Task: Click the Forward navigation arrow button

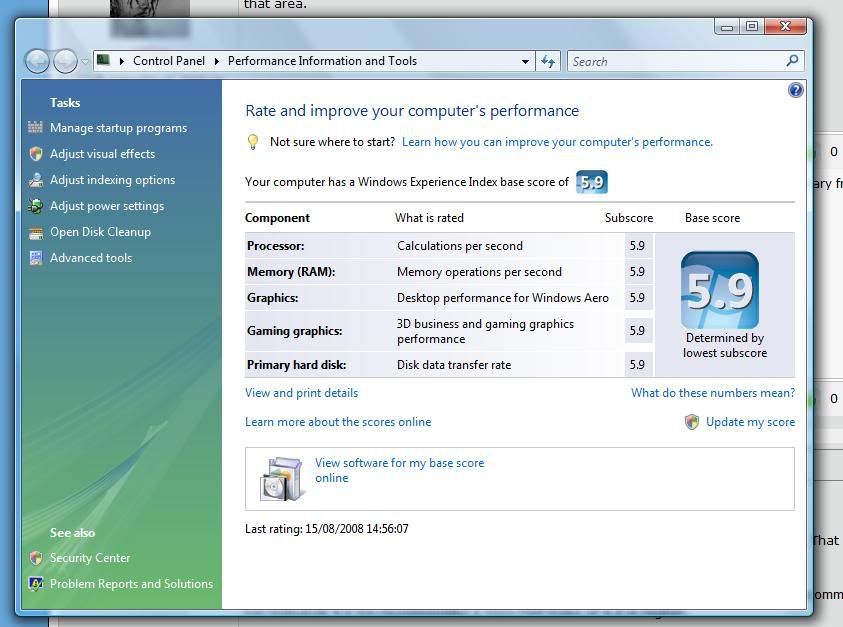Action: click(65, 61)
